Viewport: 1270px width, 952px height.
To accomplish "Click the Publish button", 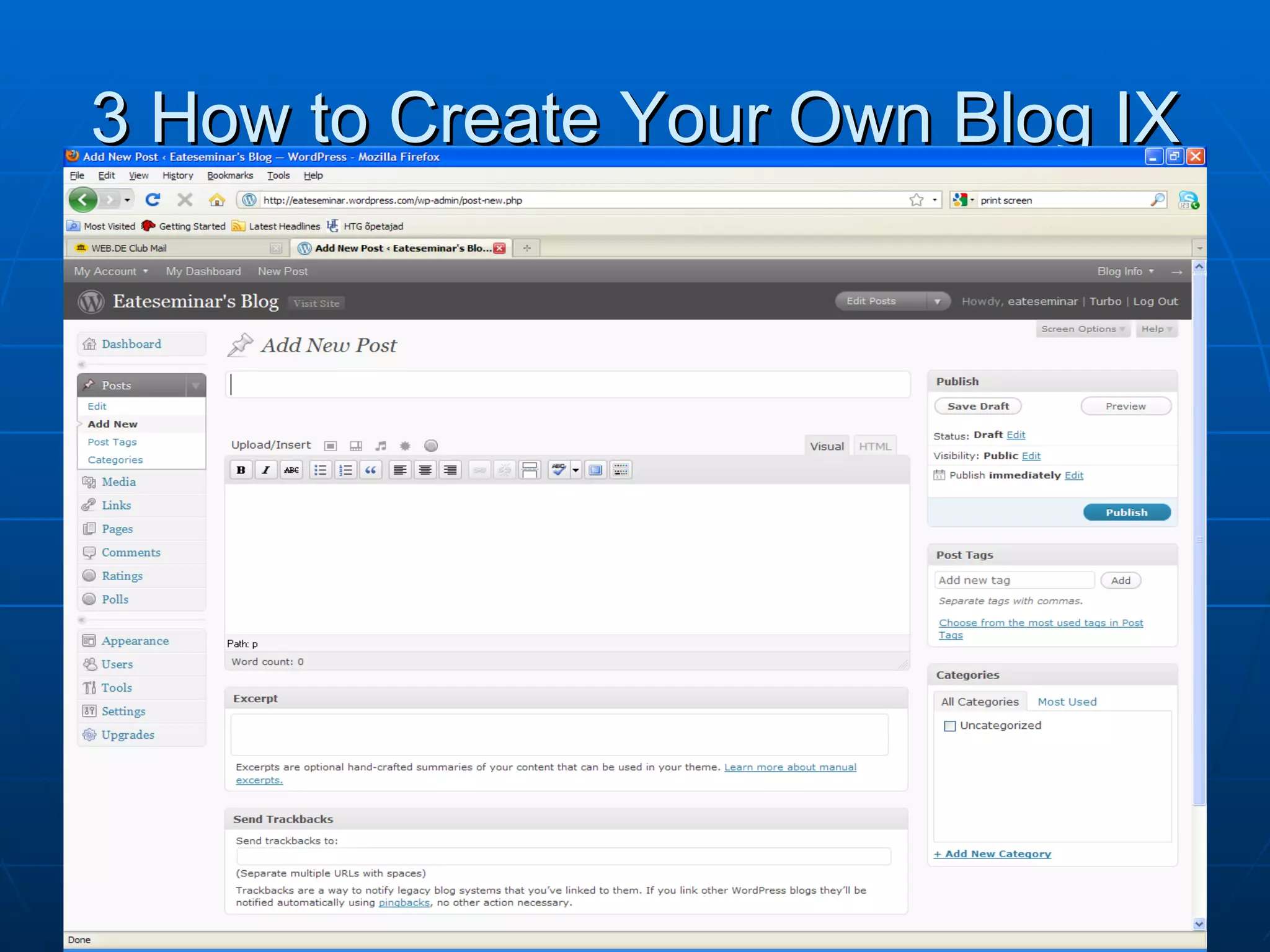I will [x=1127, y=513].
